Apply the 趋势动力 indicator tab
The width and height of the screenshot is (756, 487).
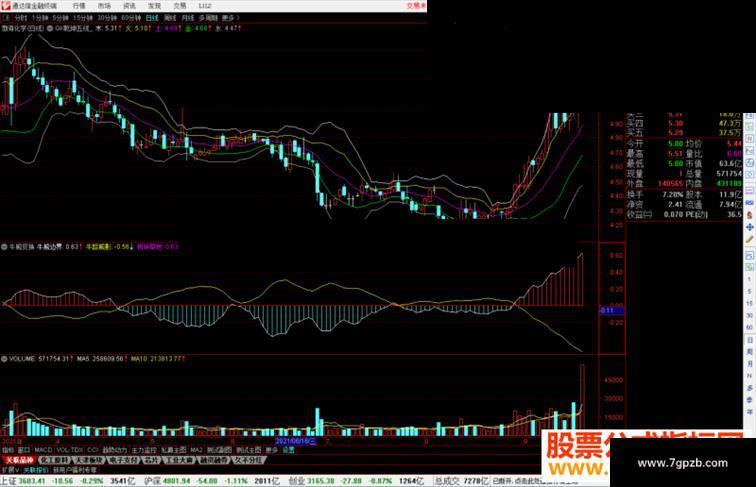tap(115, 449)
